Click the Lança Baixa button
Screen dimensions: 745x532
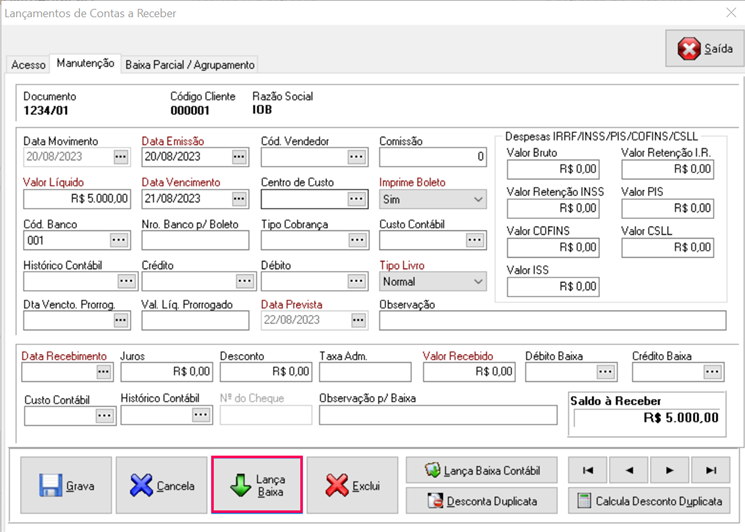(x=257, y=486)
